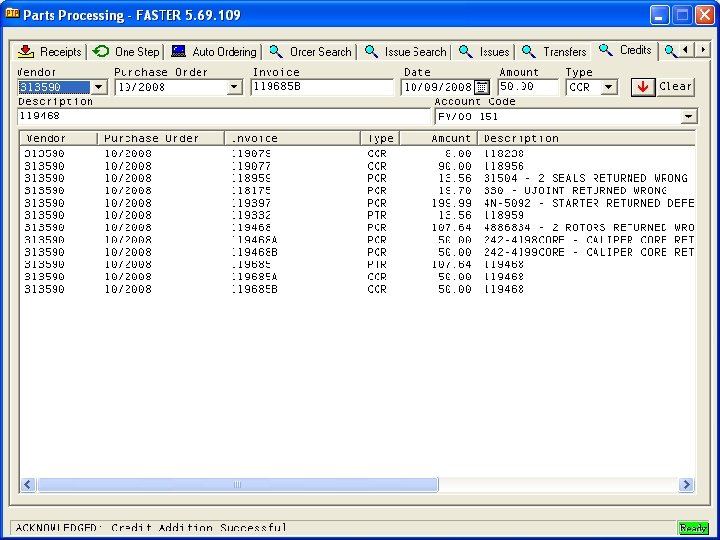This screenshot has width=720, height=540.
Task: Sort by the Vendor column header
Action: pyautogui.click(x=58, y=138)
